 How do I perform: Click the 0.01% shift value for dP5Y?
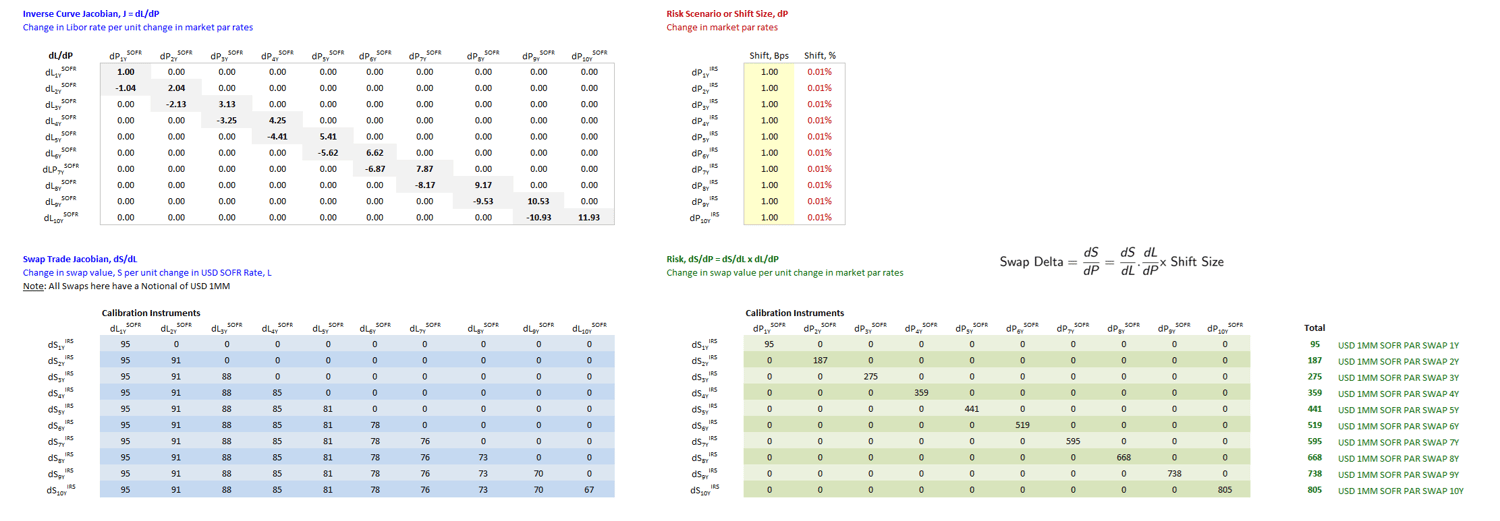[820, 136]
